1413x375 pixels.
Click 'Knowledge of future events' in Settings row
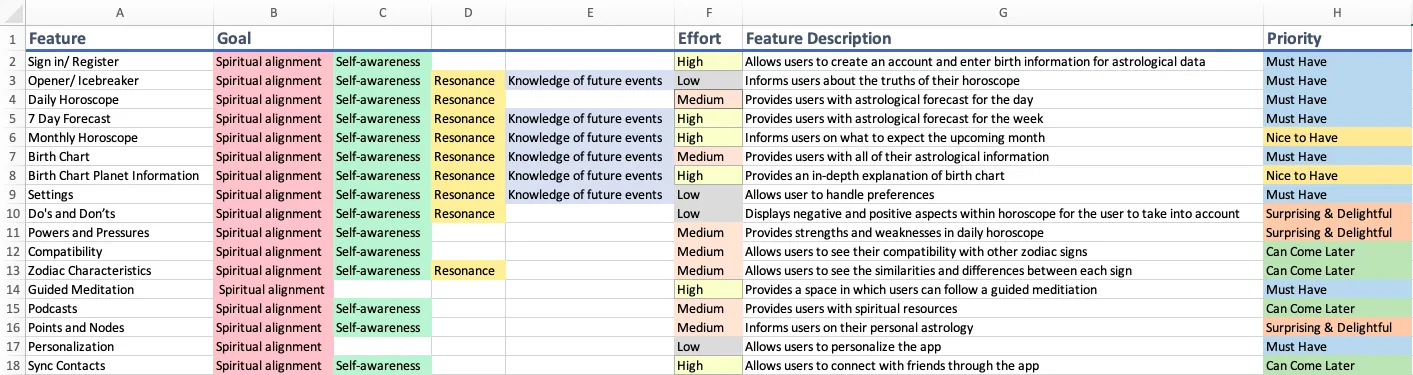pyautogui.click(x=590, y=195)
